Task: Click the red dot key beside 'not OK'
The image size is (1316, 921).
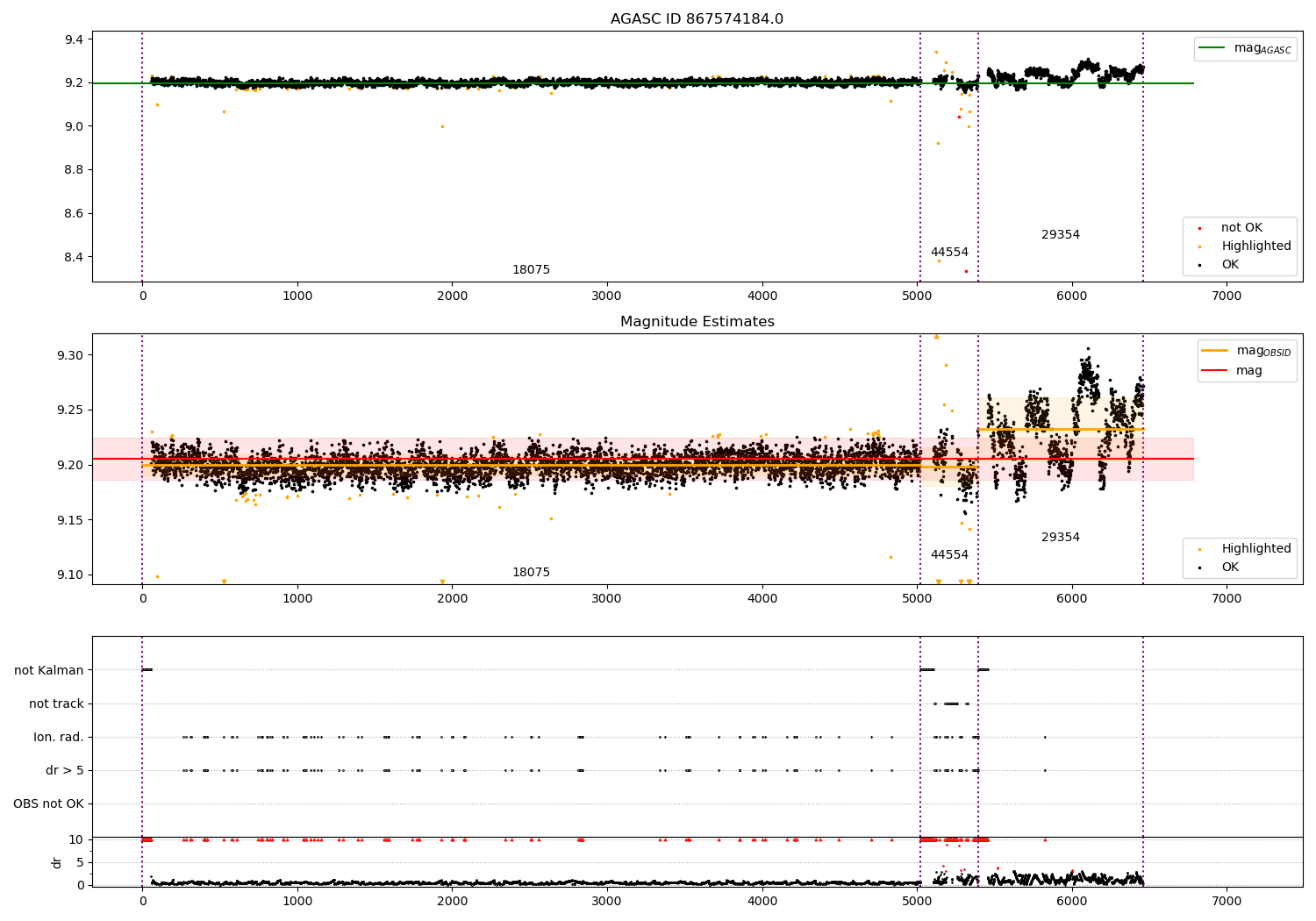Action: pos(1199,228)
